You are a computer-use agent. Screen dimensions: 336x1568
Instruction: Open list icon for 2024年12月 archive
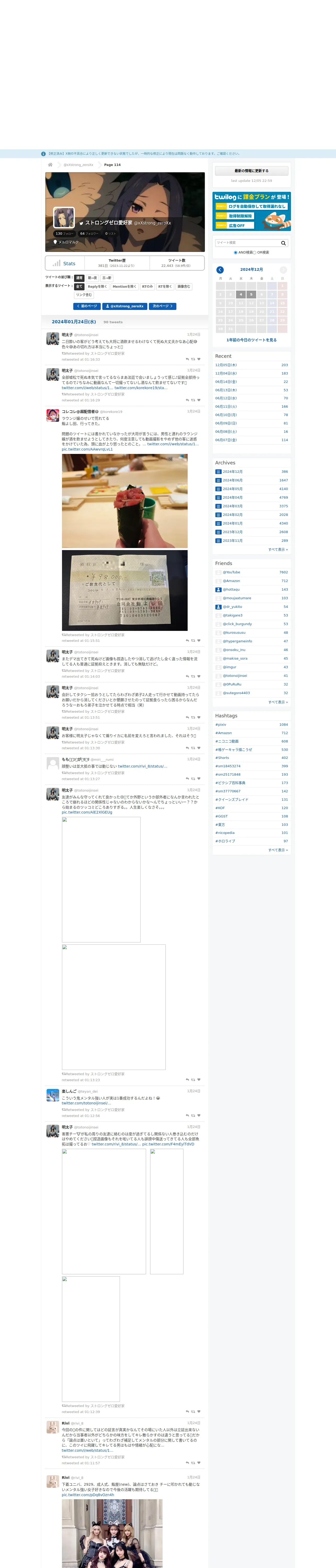click(218, 472)
